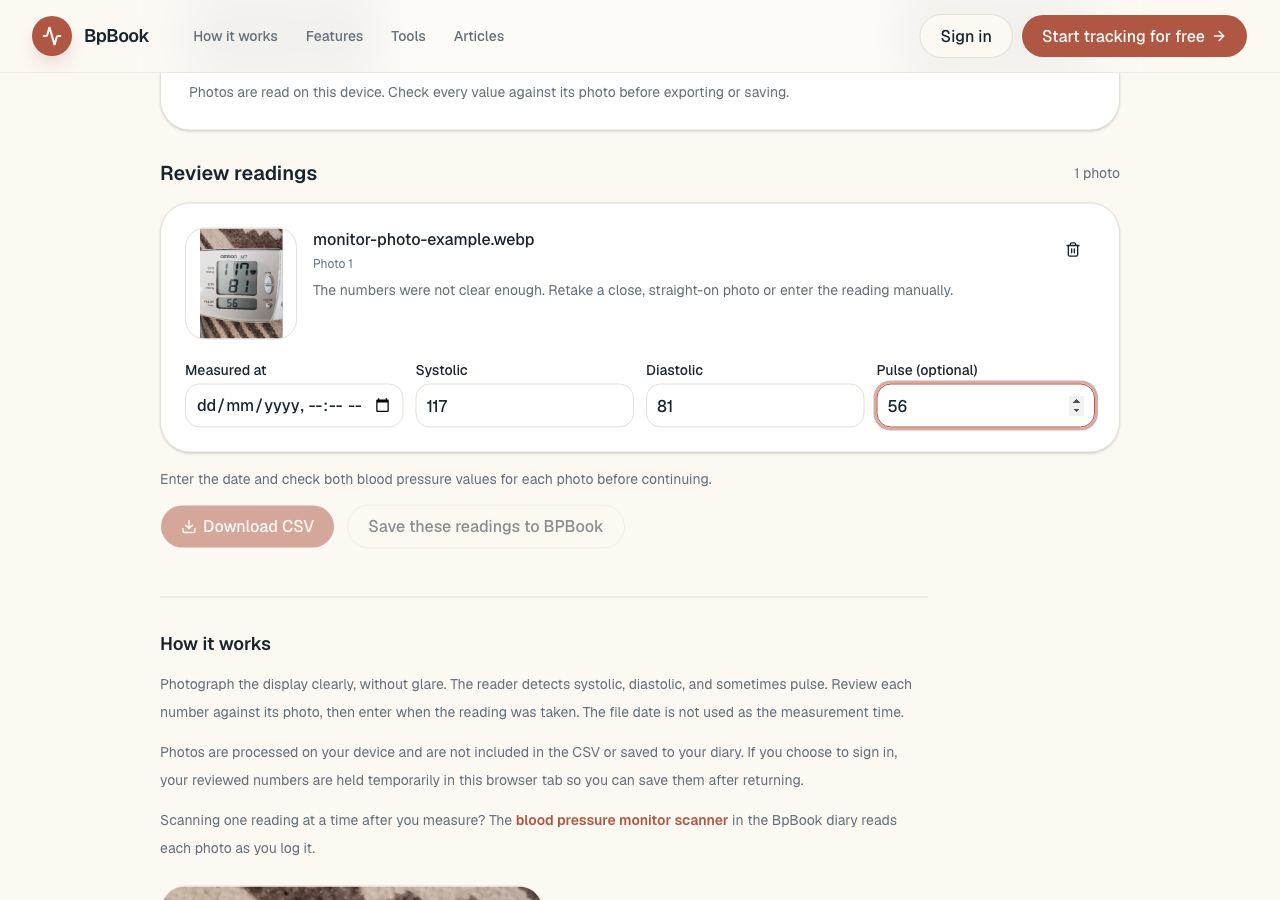This screenshot has height=900, width=1280.
Task: Click the arrow icon in Start tracking for free
Action: (x=1219, y=36)
